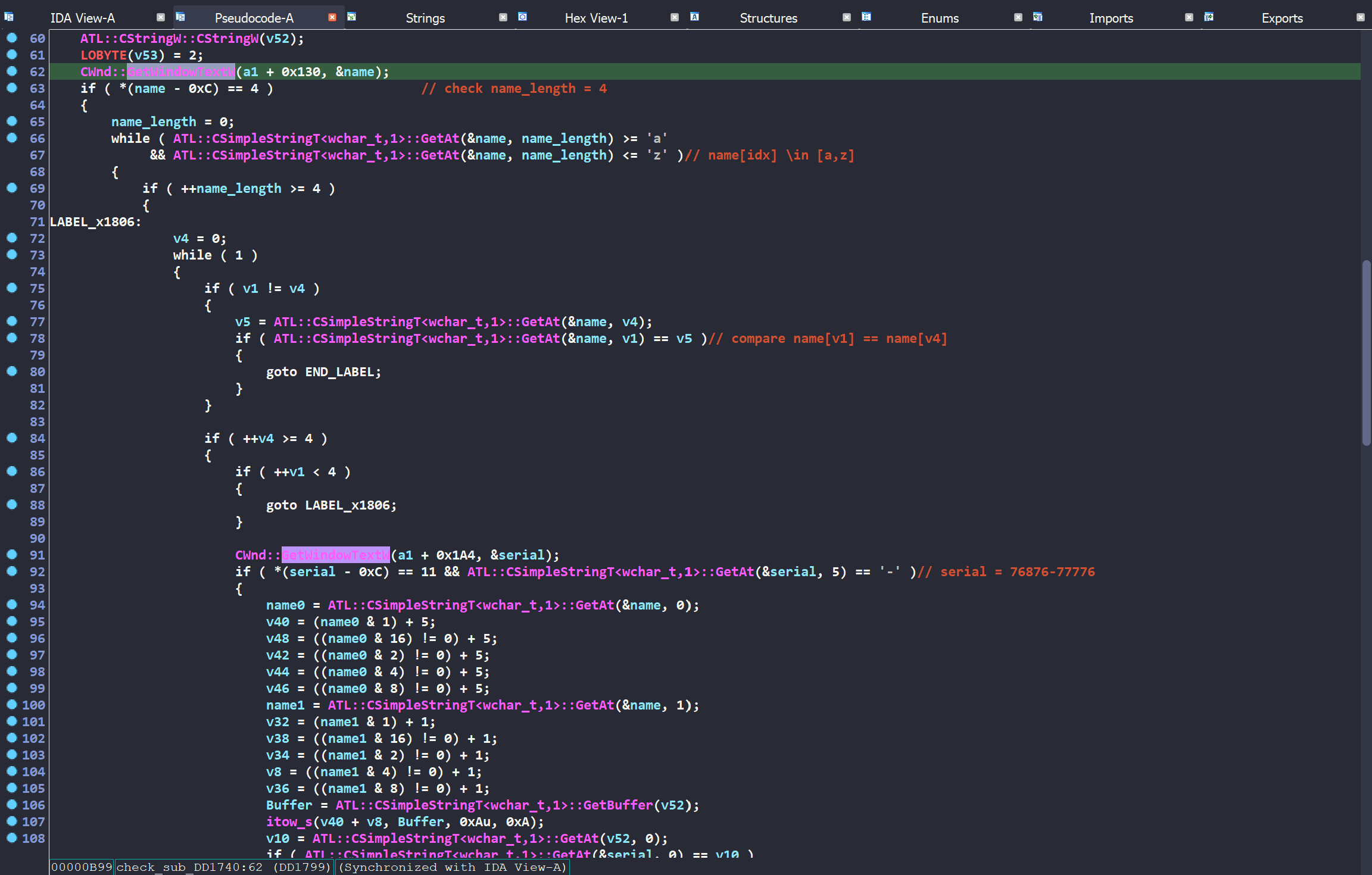The image size is (1372, 875).
Task: Click status bar offset 00000B99
Action: (x=82, y=867)
